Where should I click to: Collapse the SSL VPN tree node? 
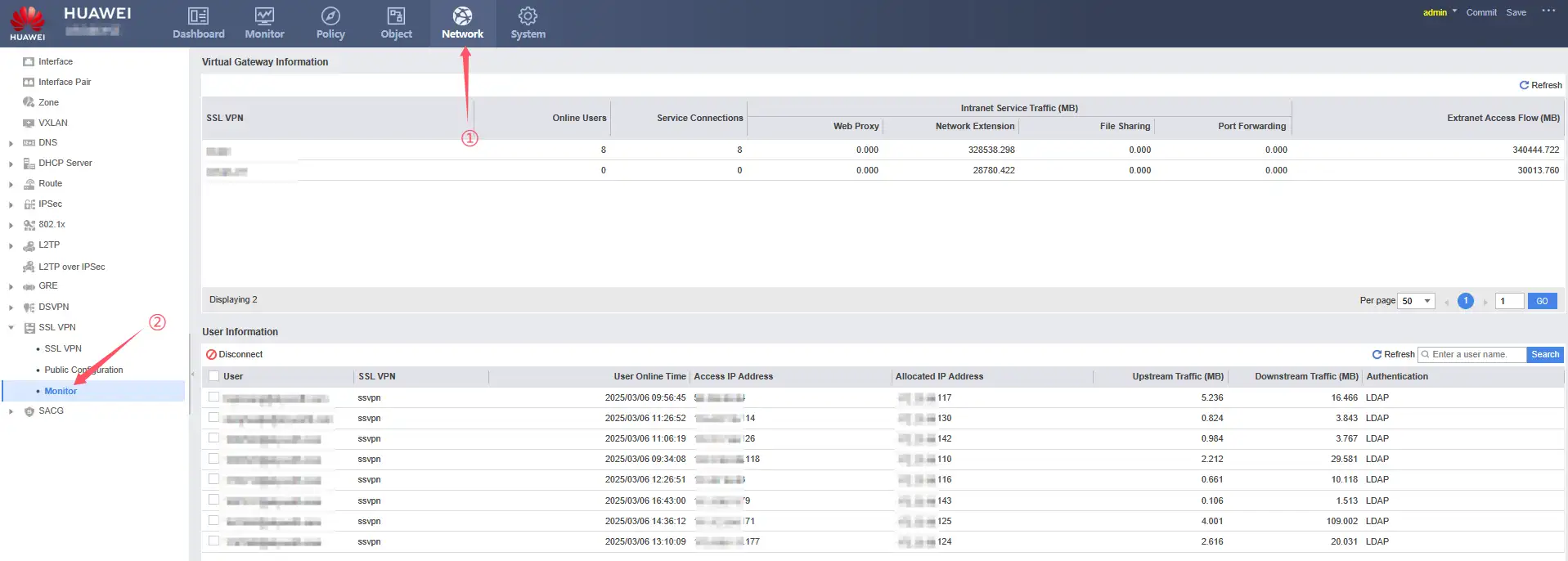11,327
